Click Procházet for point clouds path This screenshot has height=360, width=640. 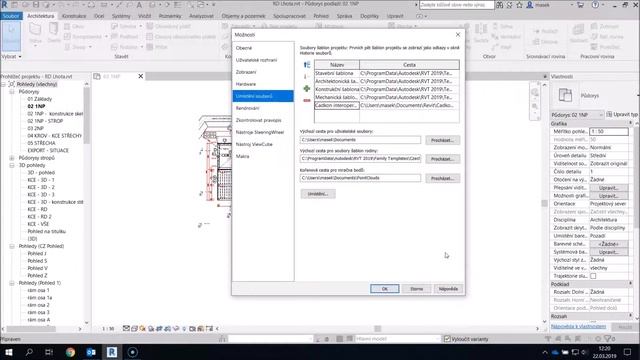click(x=442, y=178)
